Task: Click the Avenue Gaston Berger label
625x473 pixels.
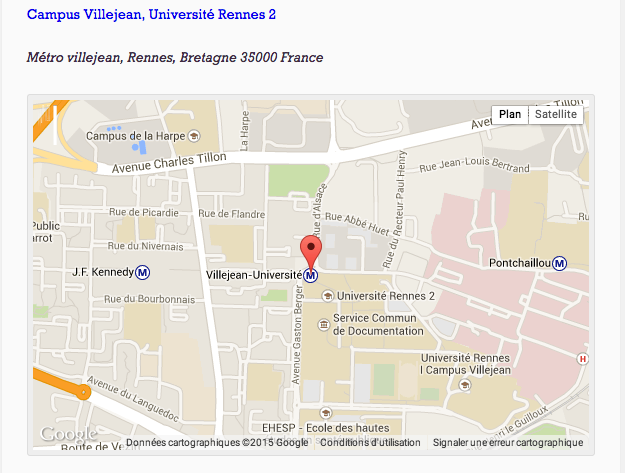Action: tap(296, 335)
